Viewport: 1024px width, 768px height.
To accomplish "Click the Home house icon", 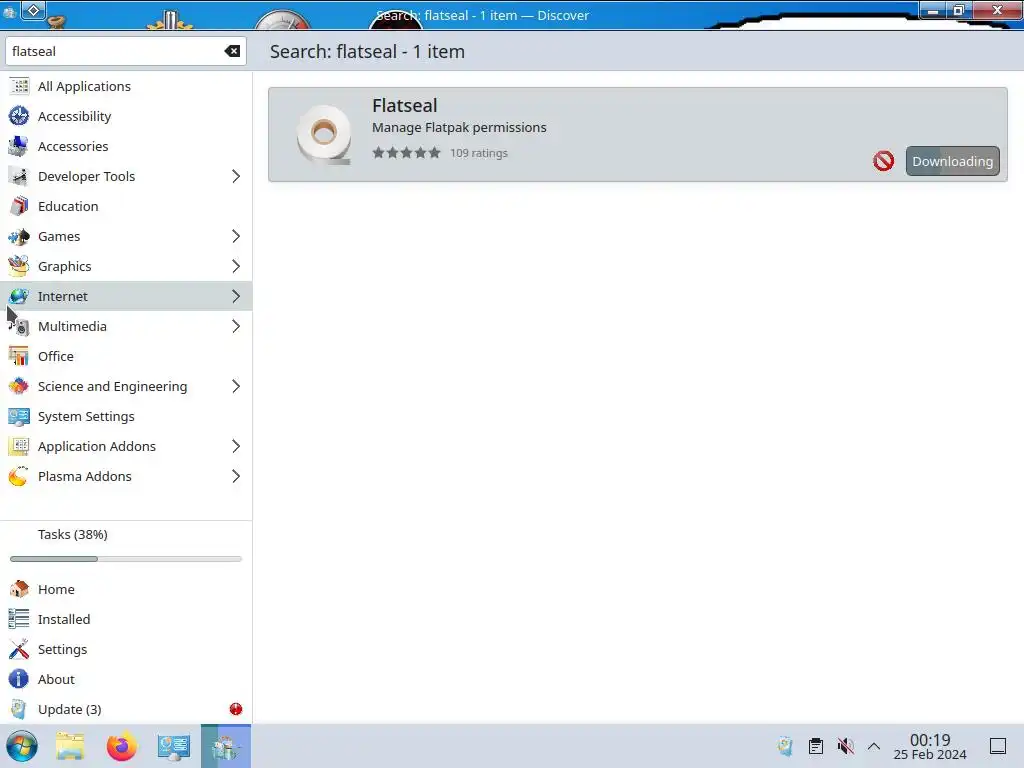I will pyautogui.click(x=19, y=589).
